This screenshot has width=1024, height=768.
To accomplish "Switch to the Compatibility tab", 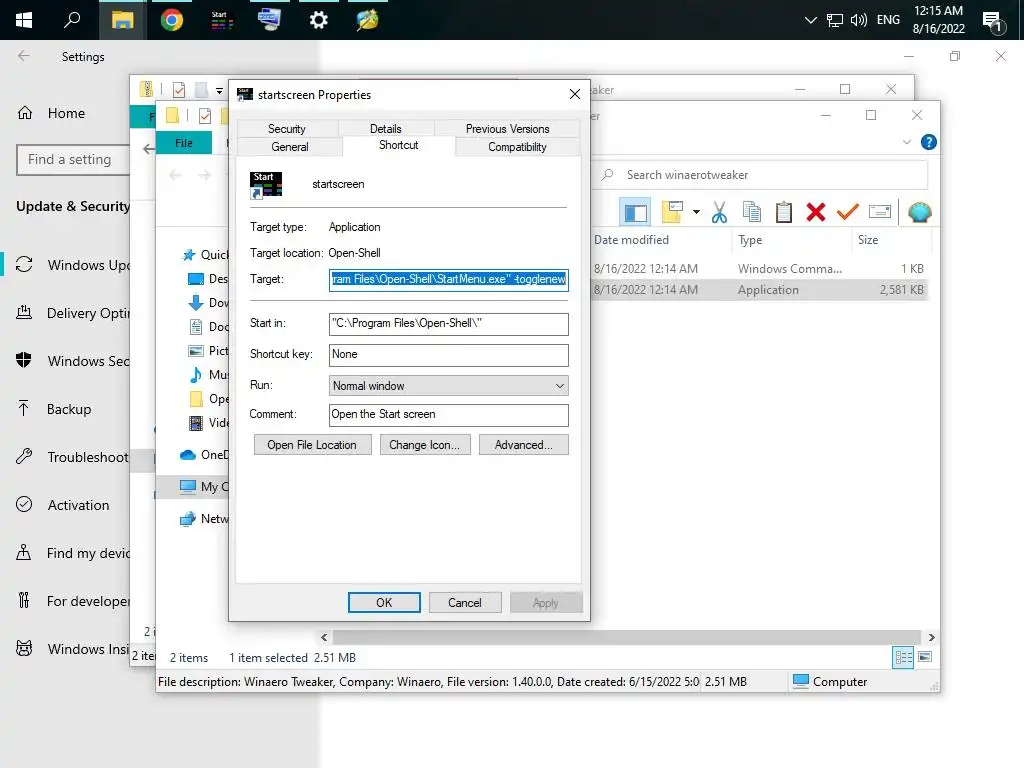I will (517, 147).
